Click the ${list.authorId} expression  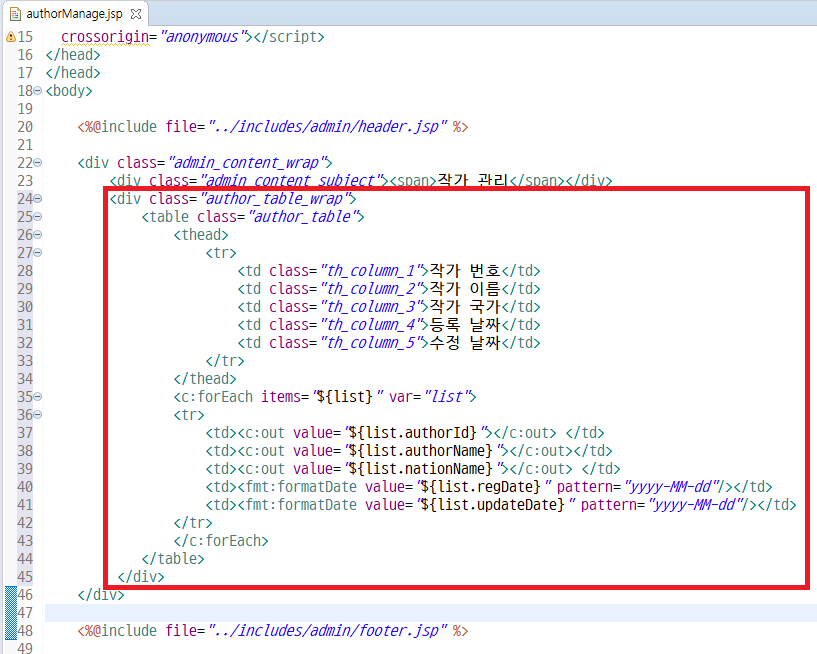(x=413, y=433)
